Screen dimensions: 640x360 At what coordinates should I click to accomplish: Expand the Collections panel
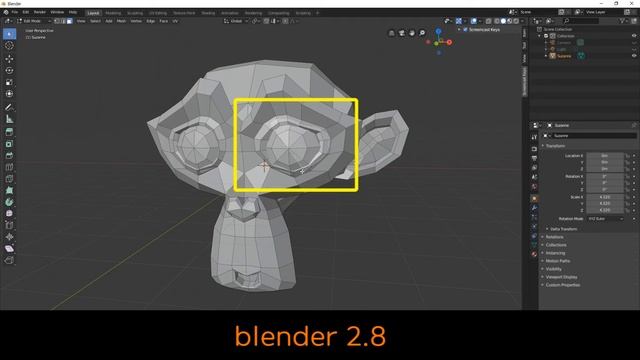coord(556,245)
